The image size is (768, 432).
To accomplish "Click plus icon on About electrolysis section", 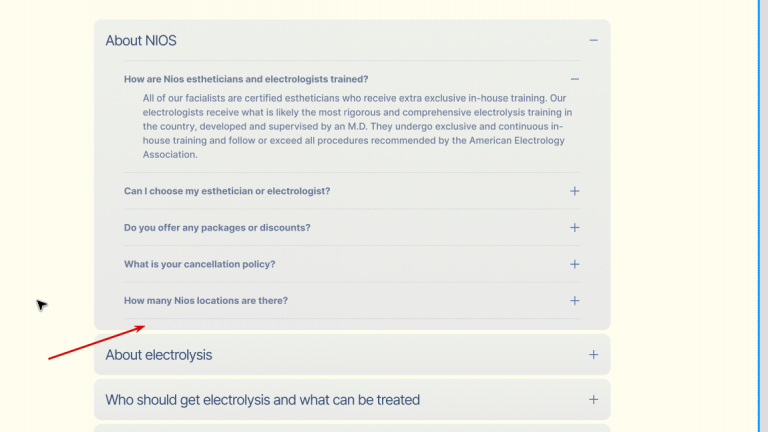I will coord(593,355).
